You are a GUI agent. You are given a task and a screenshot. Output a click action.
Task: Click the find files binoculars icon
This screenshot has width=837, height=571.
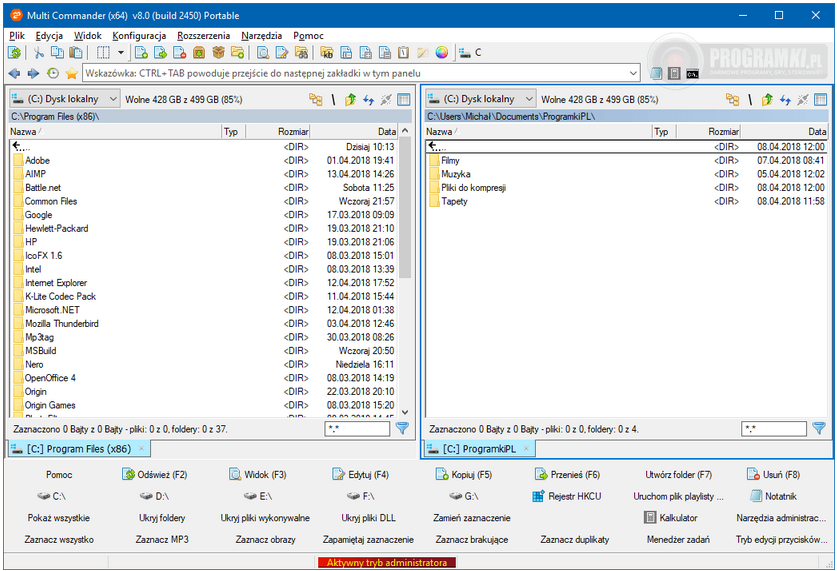pyautogui.click(x=301, y=52)
